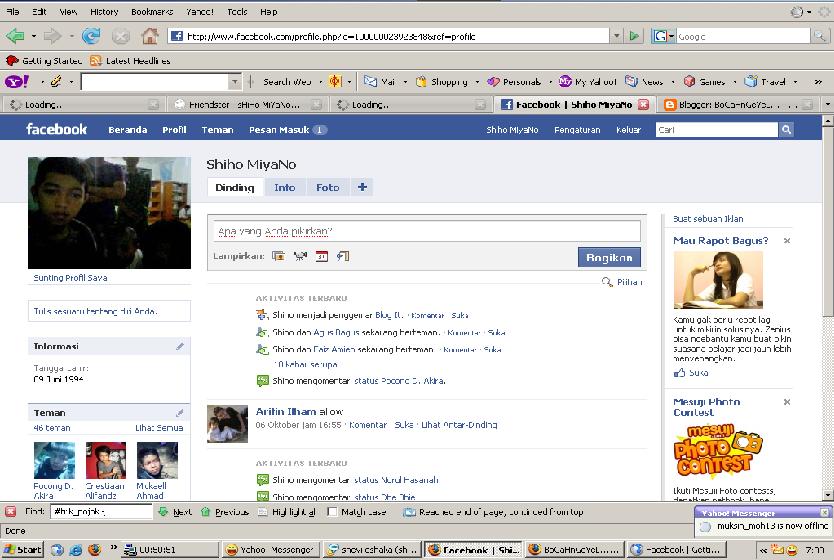Click the Stop loading icon
The width and height of the screenshot is (834, 560).
pos(121,36)
